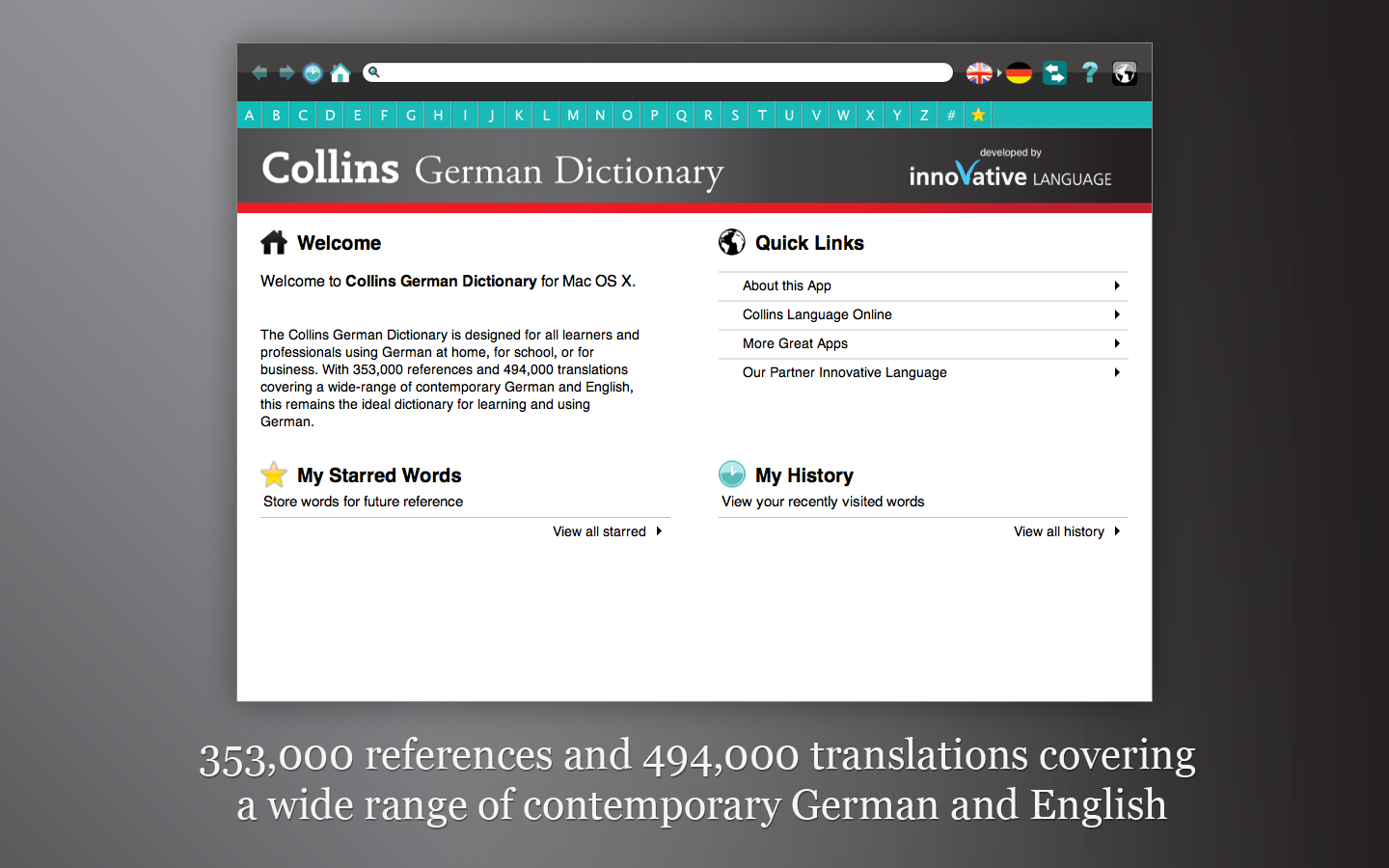
Task: Click the magnifier icon in search box
Action: click(x=374, y=72)
